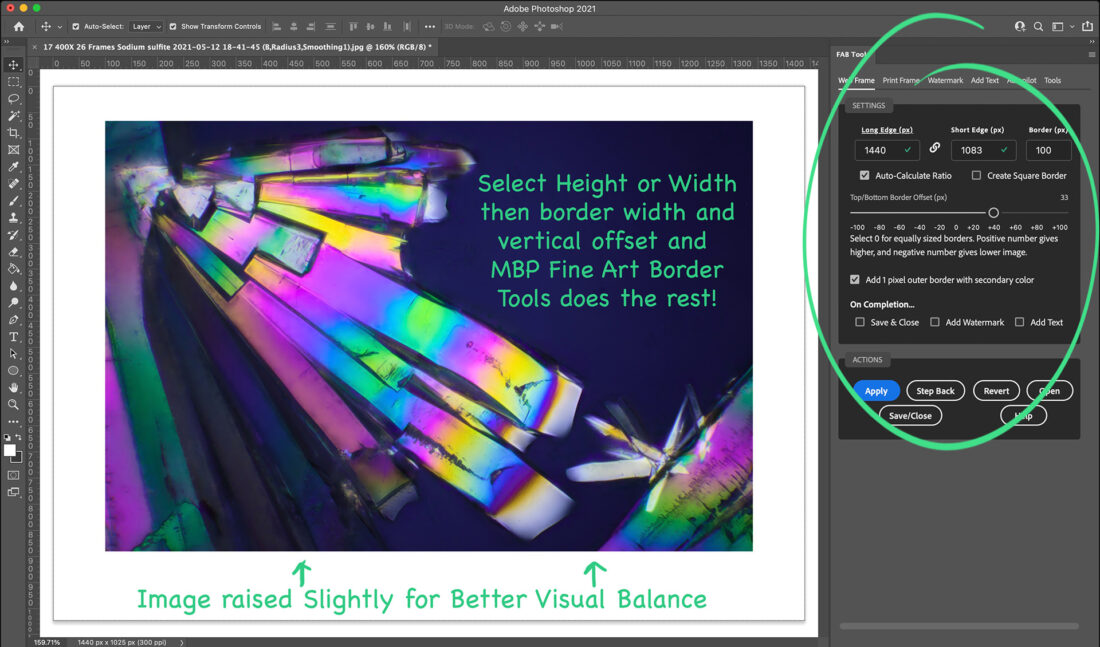
Task: Select the Lasso tool
Action: (x=14, y=99)
